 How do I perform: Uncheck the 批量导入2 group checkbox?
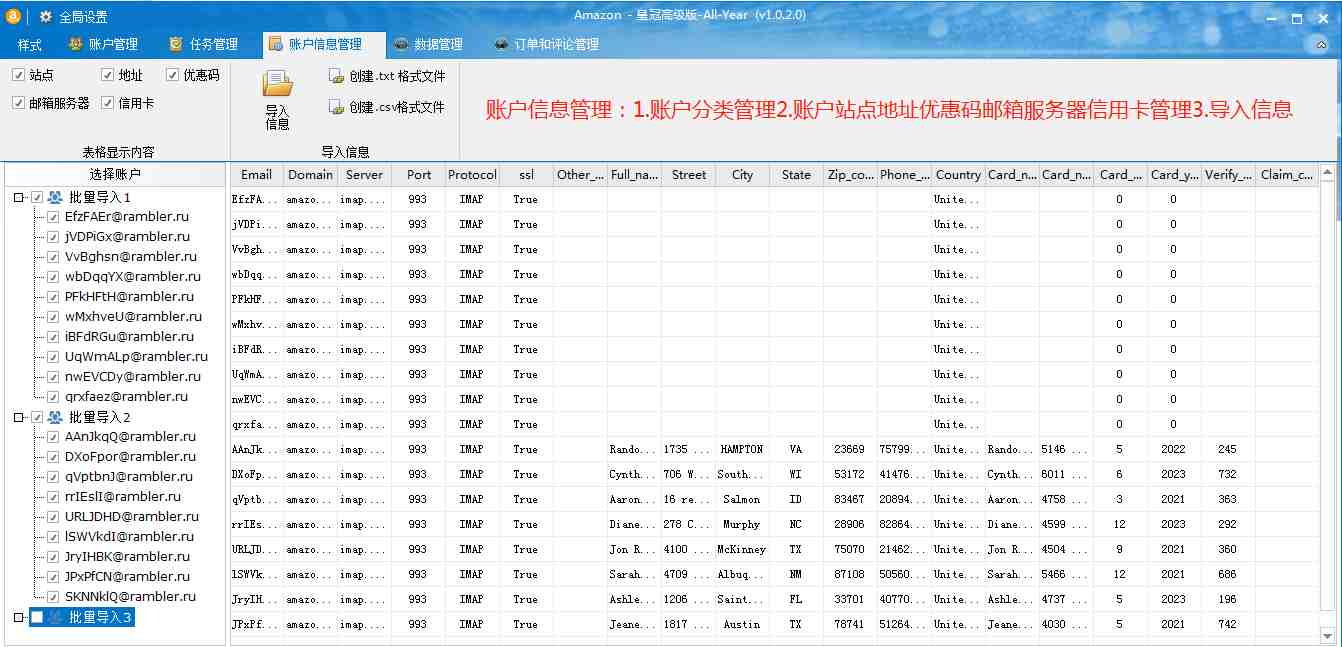pyautogui.click(x=37, y=418)
